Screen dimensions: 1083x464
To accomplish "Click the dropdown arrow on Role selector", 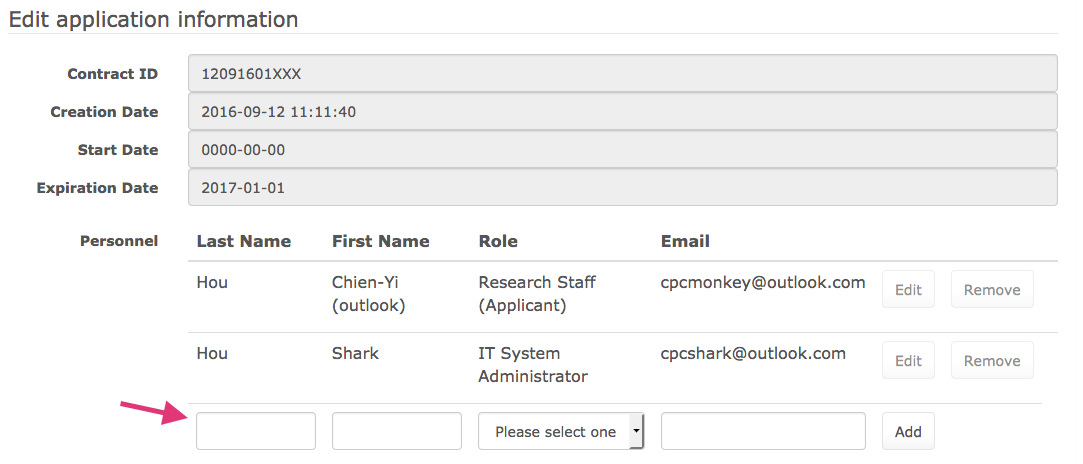I will point(635,432).
